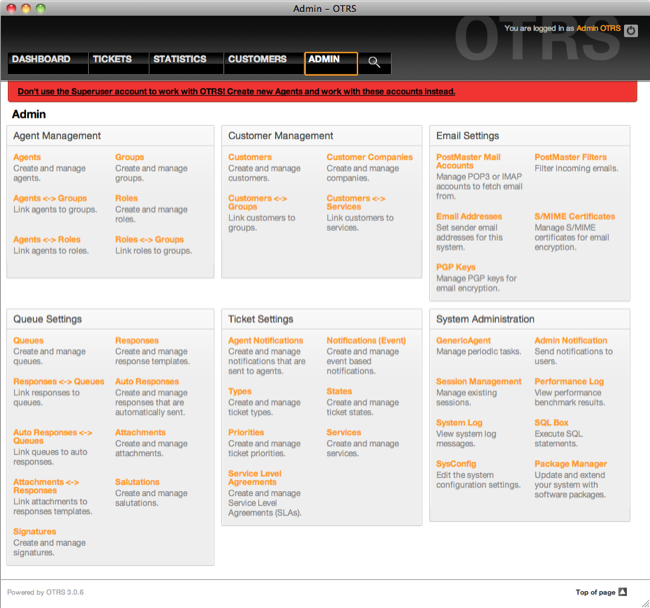The height and width of the screenshot is (608, 650).
Task: Open the Auto Responses link
Action: pos(147,381)
